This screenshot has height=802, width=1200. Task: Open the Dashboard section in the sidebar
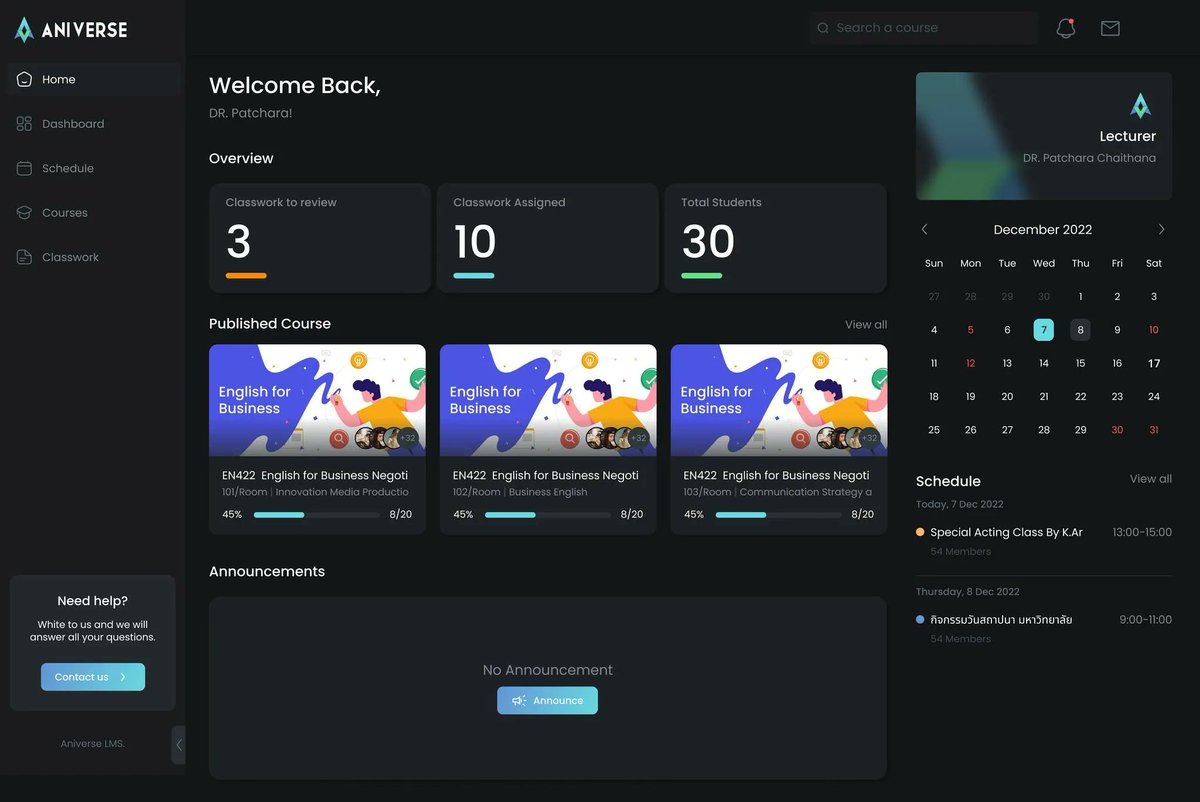pos(73,123)
